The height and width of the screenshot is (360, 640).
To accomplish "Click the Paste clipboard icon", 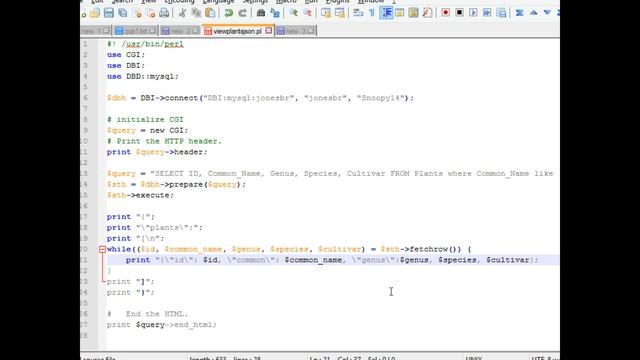I will [210, 13].
